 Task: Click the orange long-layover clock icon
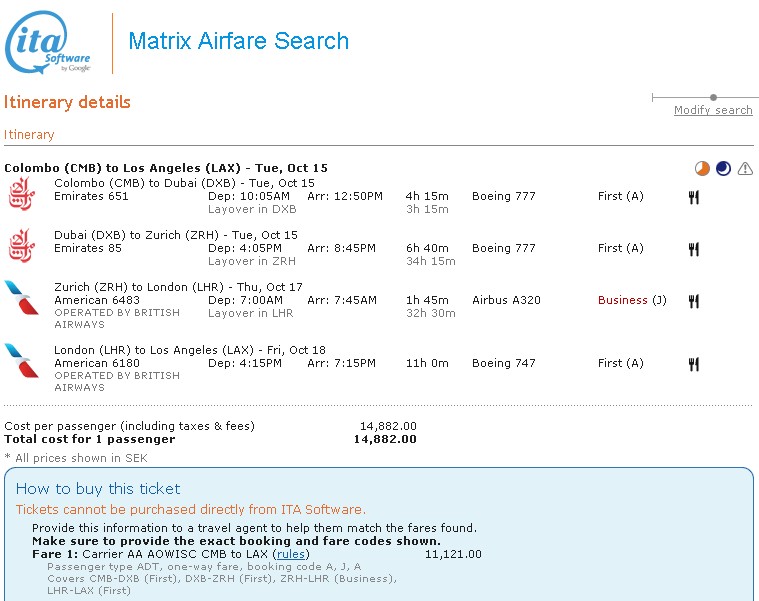(x=702, y=169)
